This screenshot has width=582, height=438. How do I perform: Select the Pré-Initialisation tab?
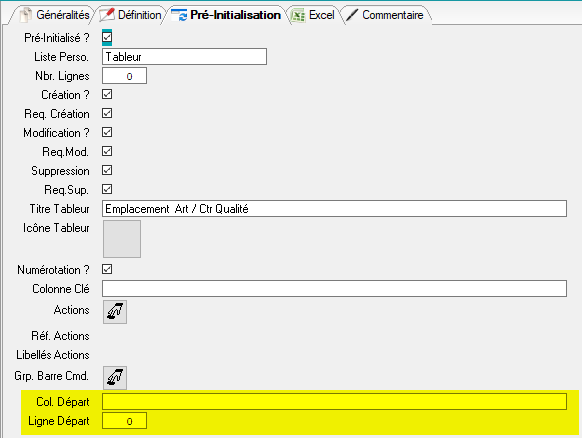point(226,15)
